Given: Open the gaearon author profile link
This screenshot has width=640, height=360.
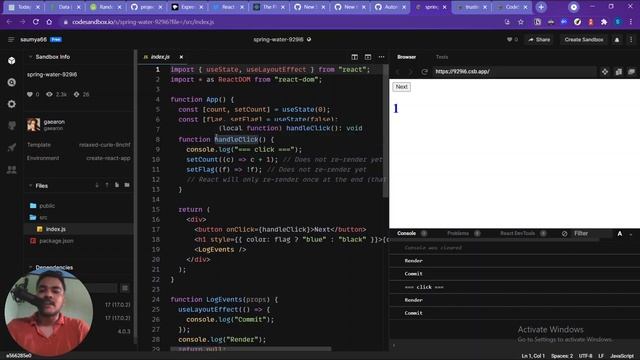Looking at the screenshot, I should [54, 122].
